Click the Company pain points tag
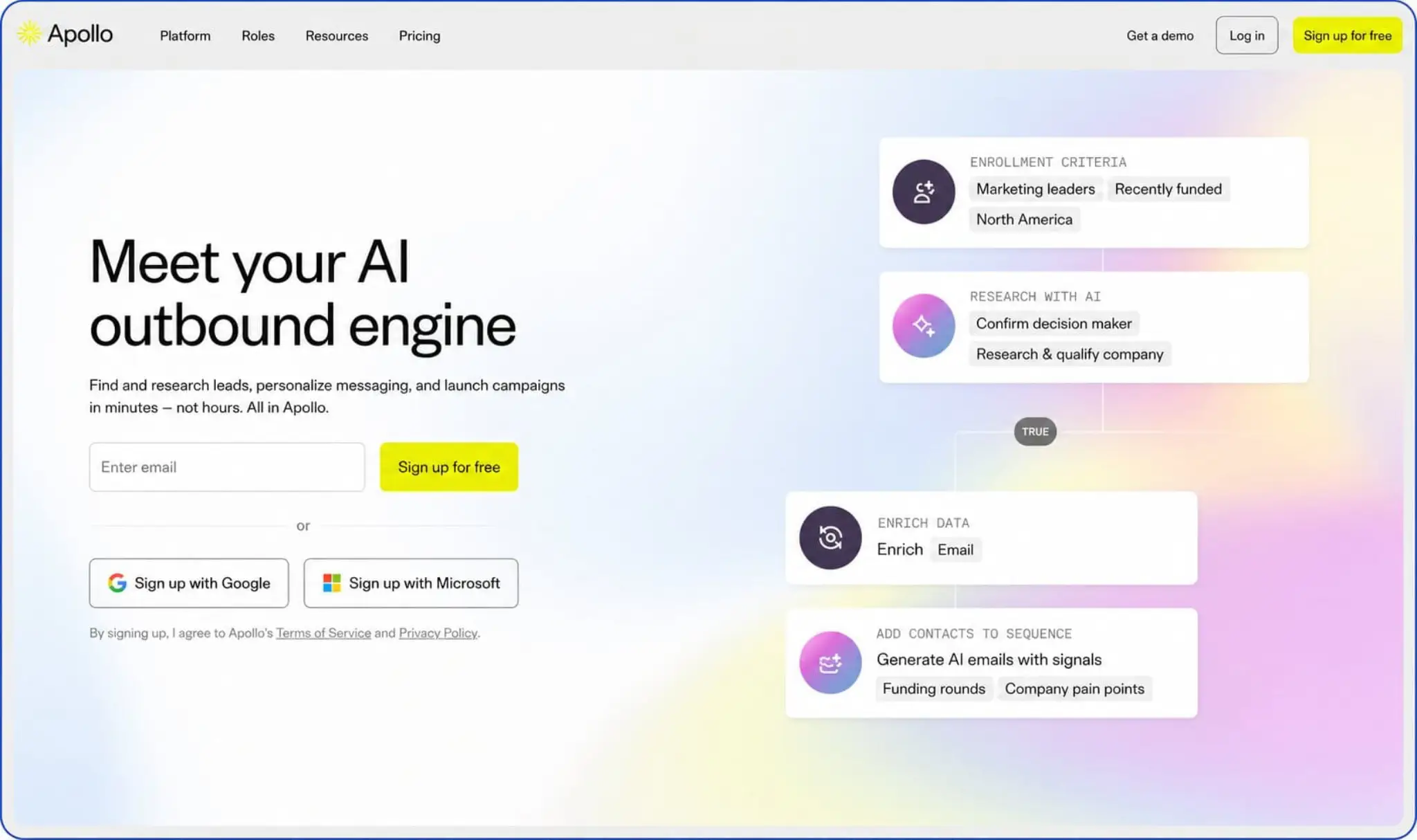Screen dimensions: 1417x840 point(1075,688)
